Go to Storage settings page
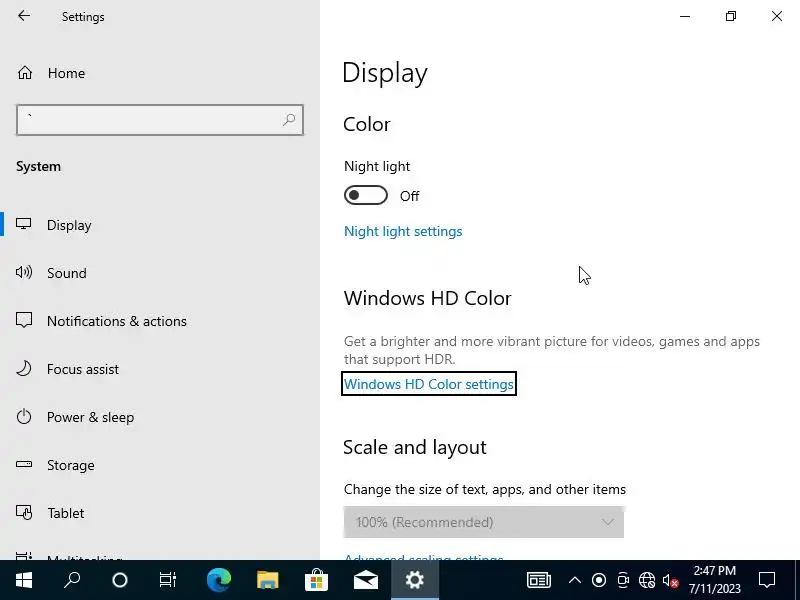The image size is (800, 600). 70,465
